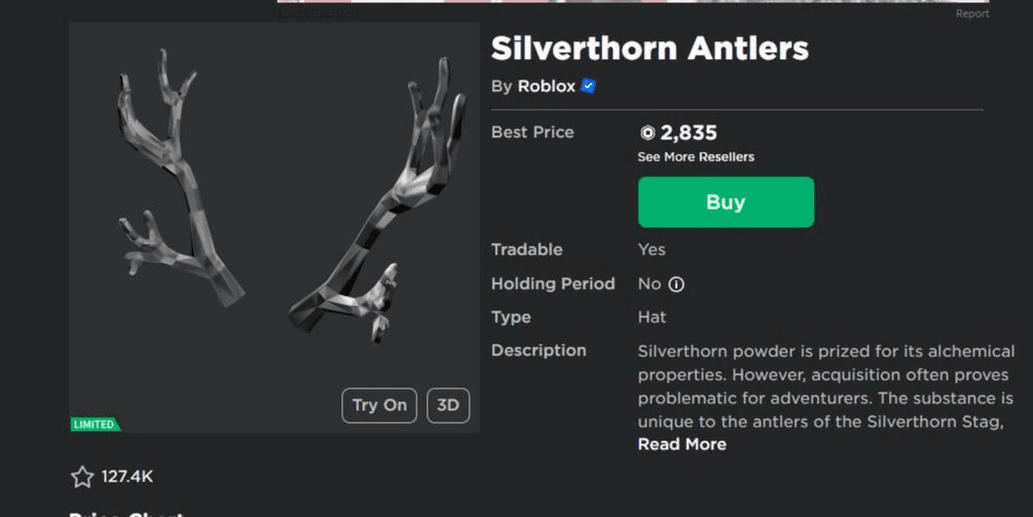Visit the Roblox creator profile link

pos(546,86)
